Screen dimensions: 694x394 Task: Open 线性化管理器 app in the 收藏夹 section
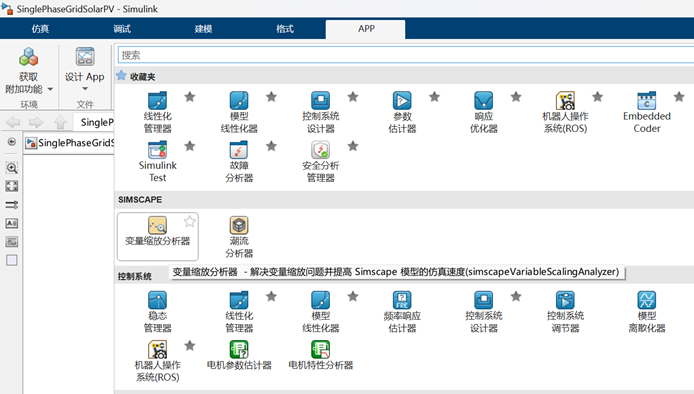158,112
